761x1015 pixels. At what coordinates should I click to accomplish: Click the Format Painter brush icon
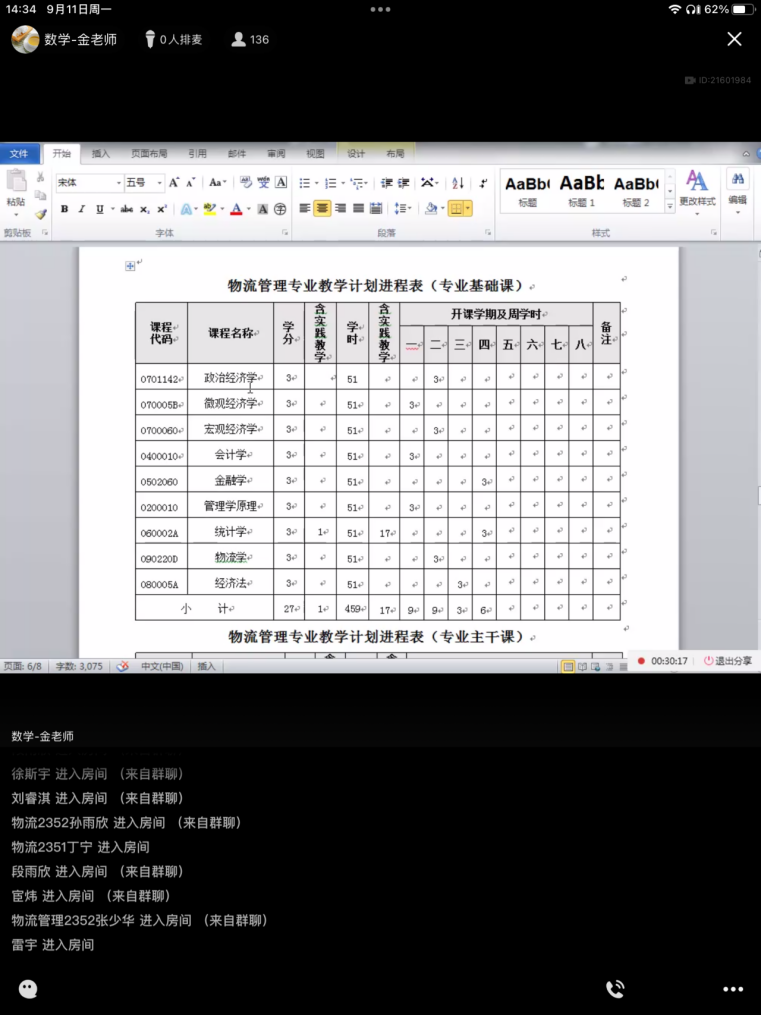coord(41,214)
